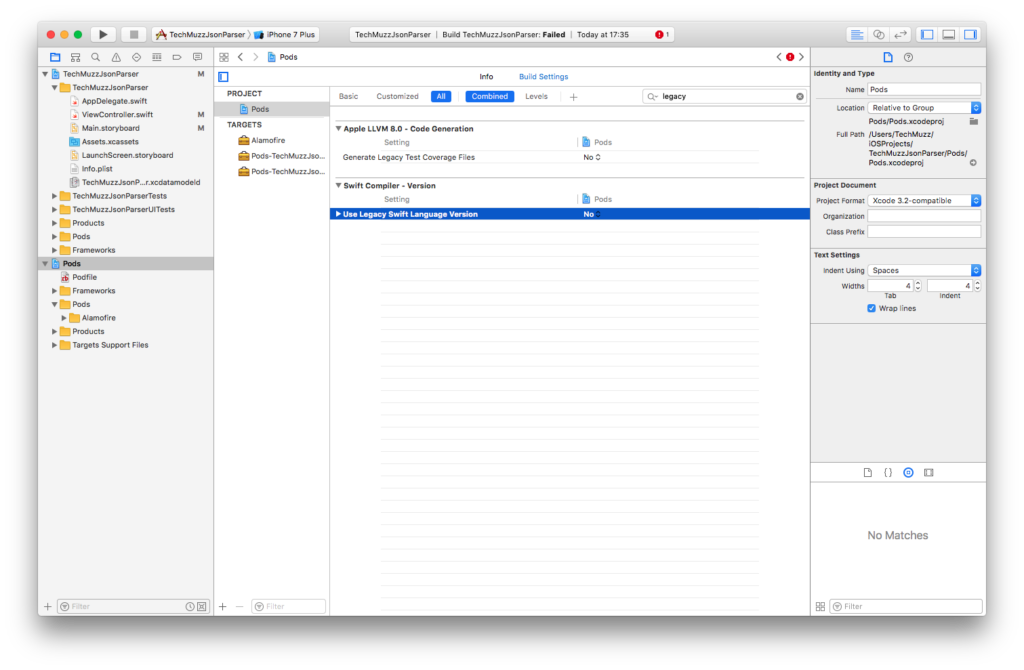Screen dimensions: 1024x670
Task: Expand TechMuzzJsonParserUITests folder
Action: (x=54, y=210)
